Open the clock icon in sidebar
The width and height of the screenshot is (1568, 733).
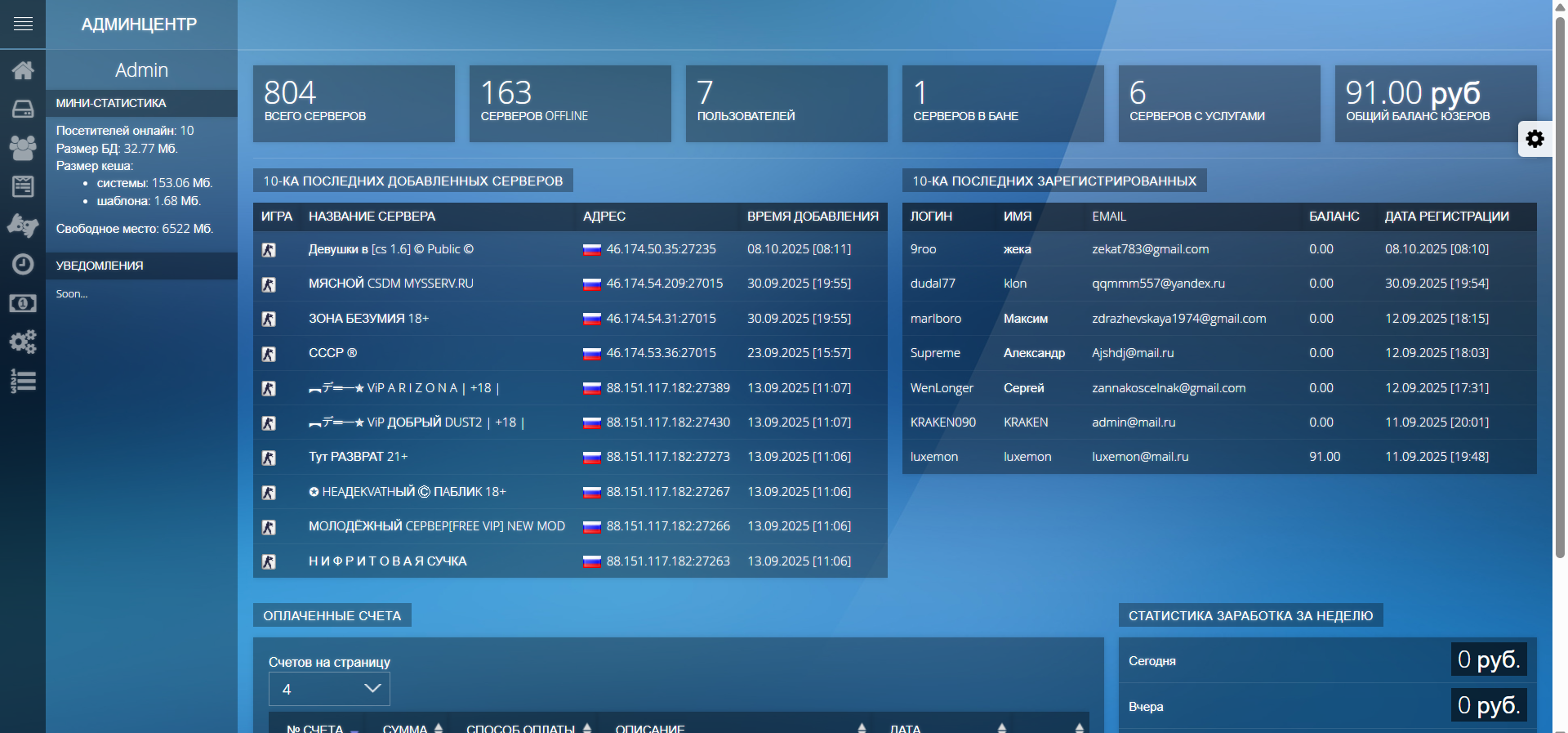click(23, 264)
